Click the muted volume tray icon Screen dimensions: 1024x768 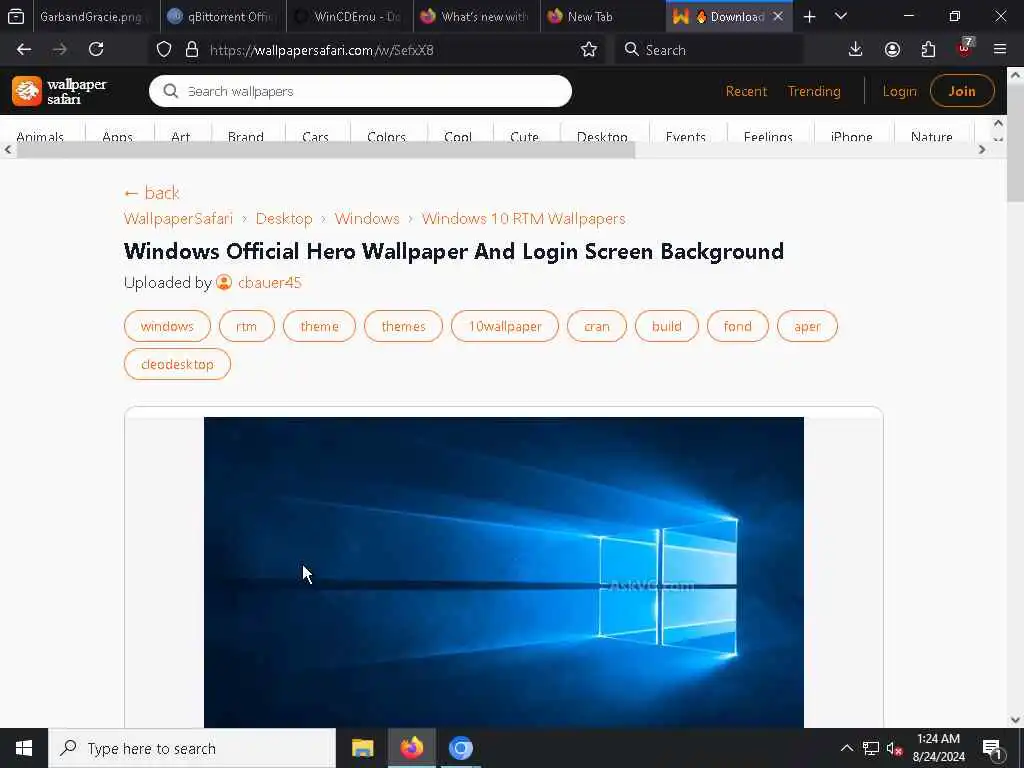[x=894, y=748]
